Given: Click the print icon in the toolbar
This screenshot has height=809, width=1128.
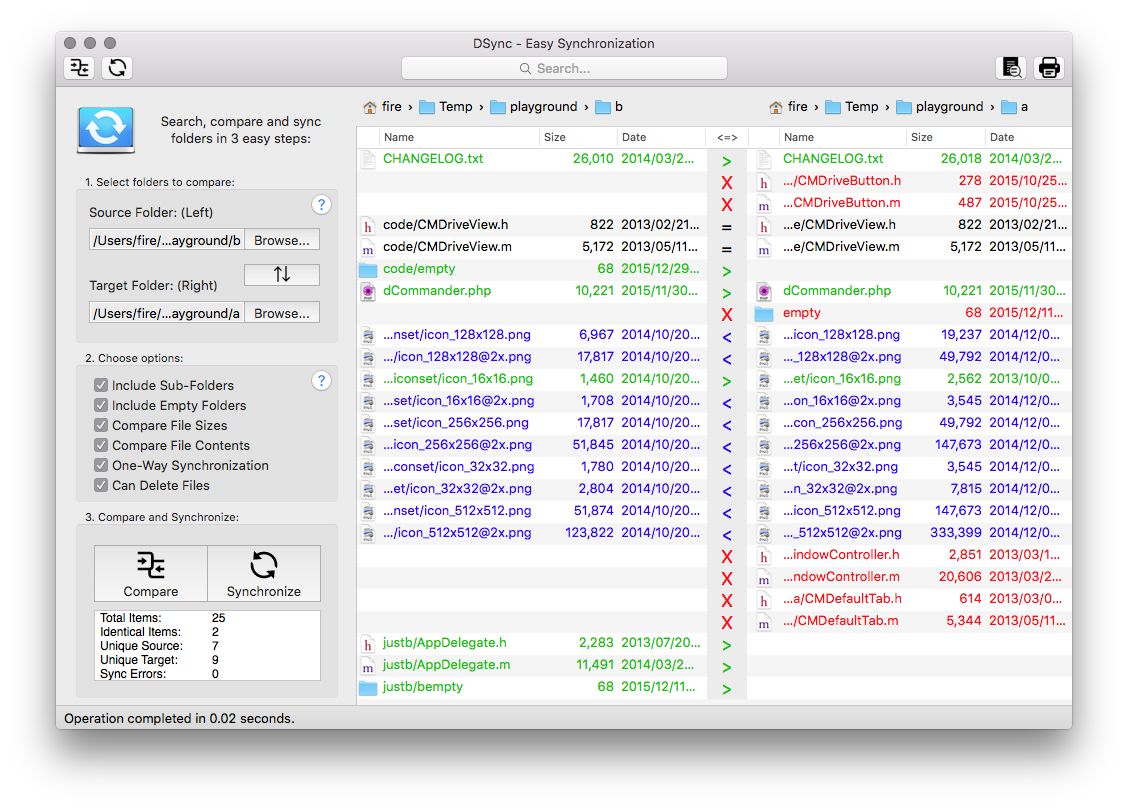Looking at the screenshot, I should [1049, 67].
